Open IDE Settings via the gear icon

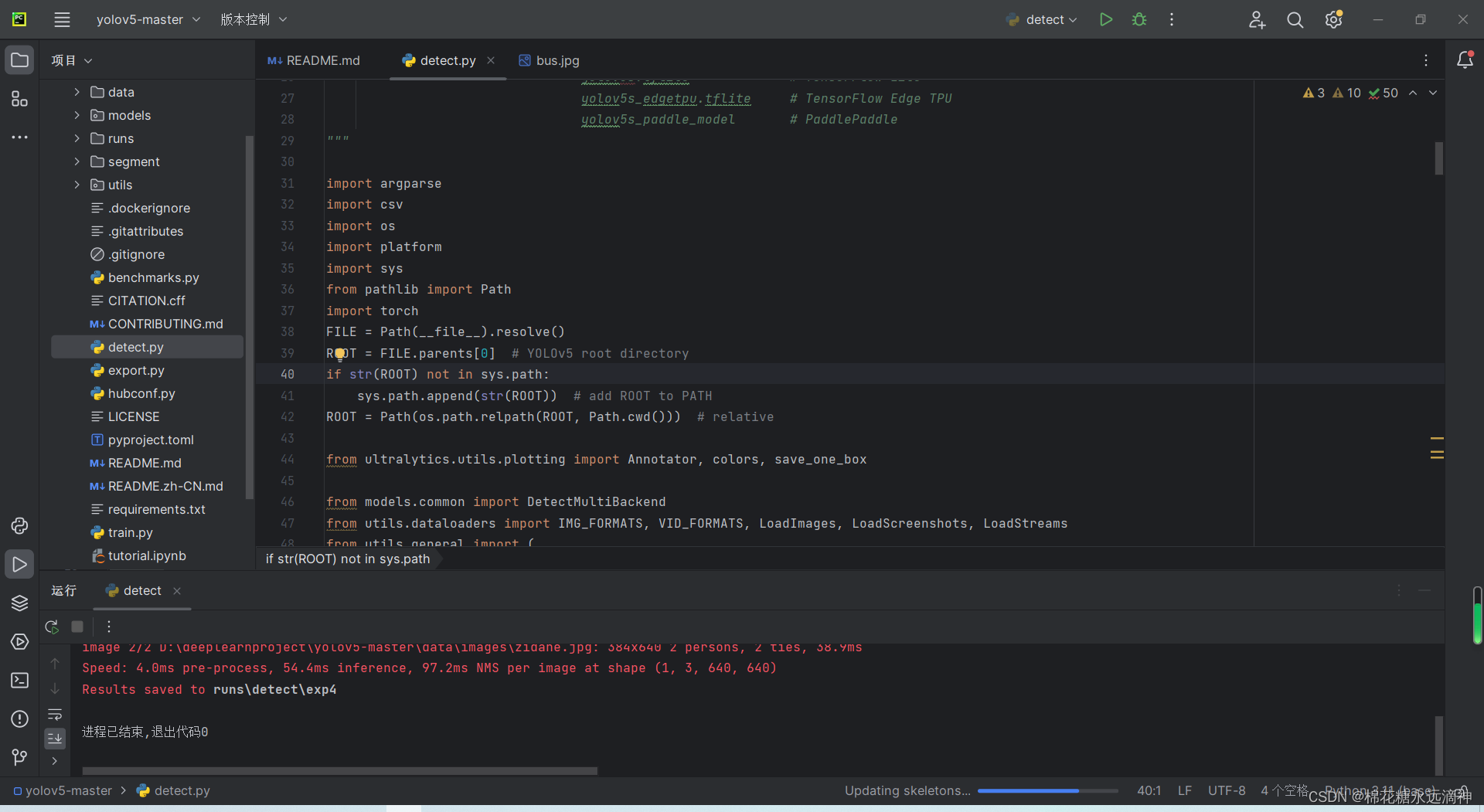coord(1333,19)
